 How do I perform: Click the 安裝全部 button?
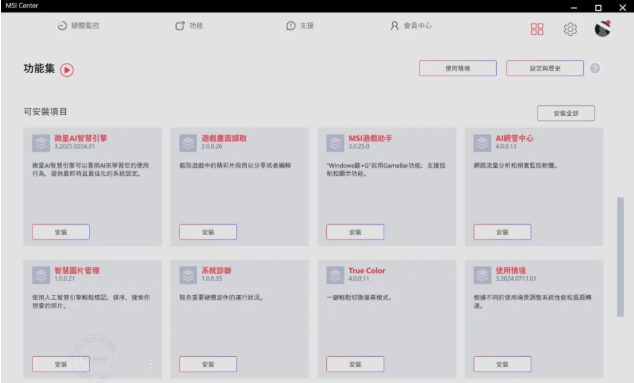point(566,113)
